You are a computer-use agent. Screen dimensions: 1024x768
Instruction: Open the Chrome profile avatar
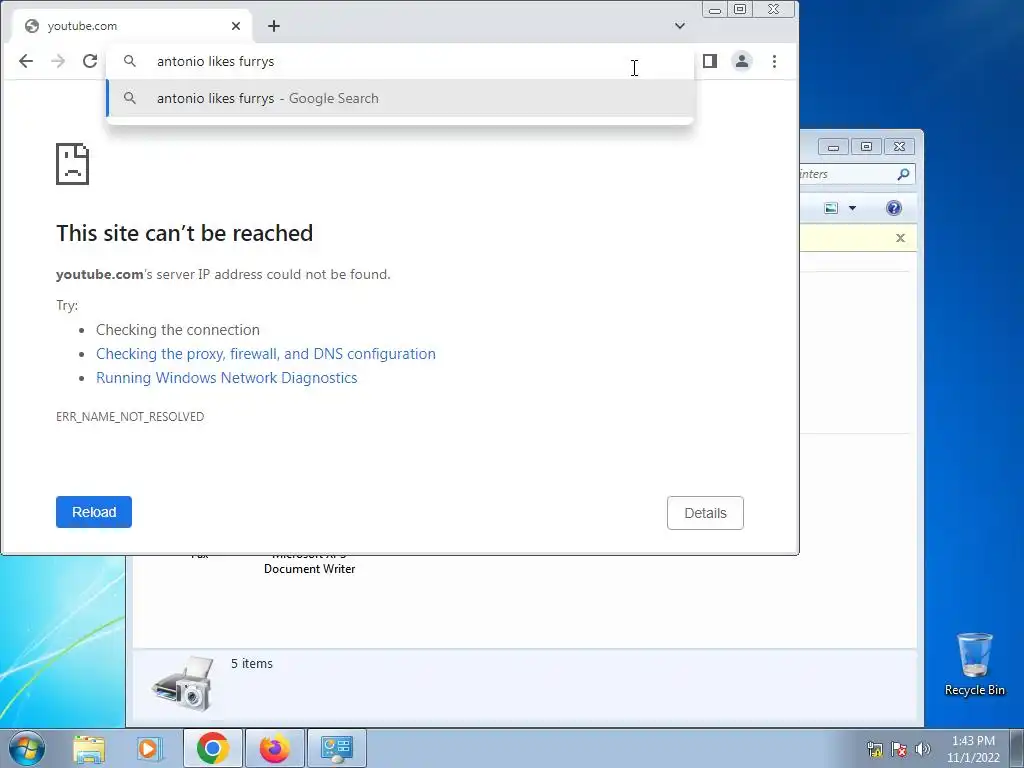tap(742, 61)
